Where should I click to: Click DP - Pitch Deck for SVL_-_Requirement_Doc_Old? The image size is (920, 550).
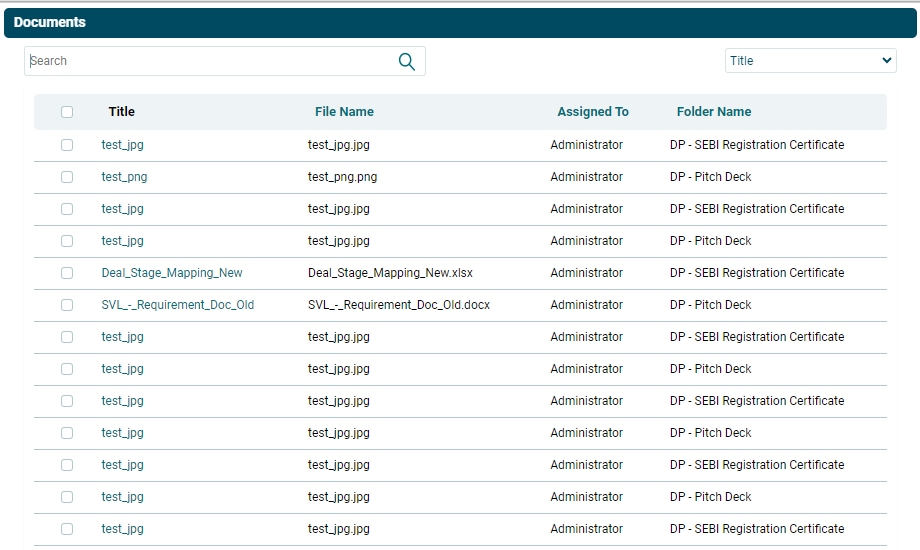point(710,305)
